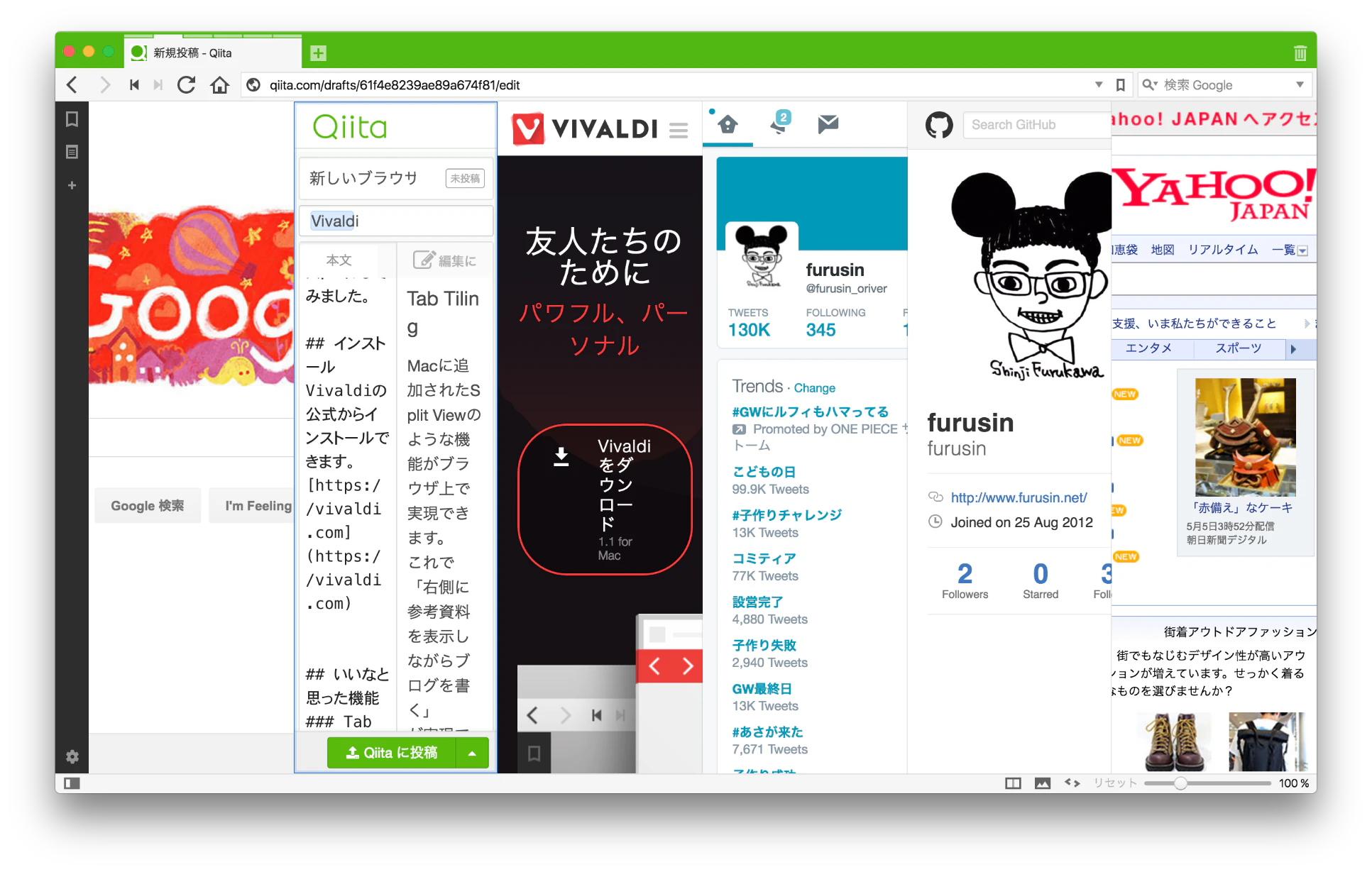Switch to the 本文 tab in Qiita editor

[339, 260]
